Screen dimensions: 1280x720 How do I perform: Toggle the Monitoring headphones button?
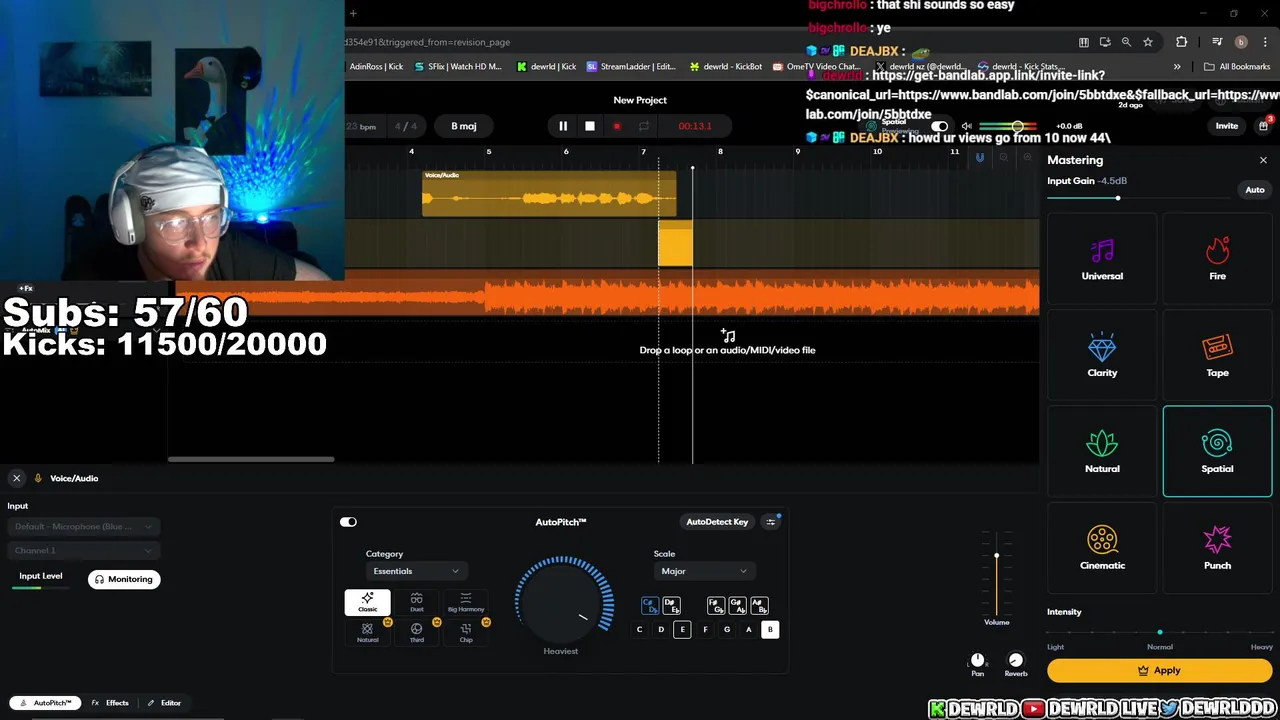(124, 579)
